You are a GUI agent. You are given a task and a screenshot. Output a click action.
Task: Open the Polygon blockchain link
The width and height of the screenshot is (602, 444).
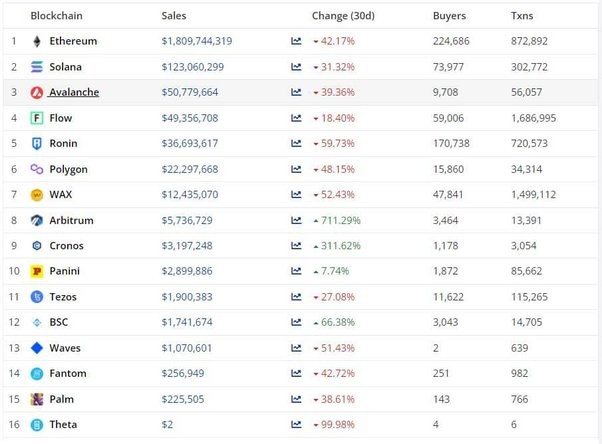pyautogui.click(x=68, y=169)
